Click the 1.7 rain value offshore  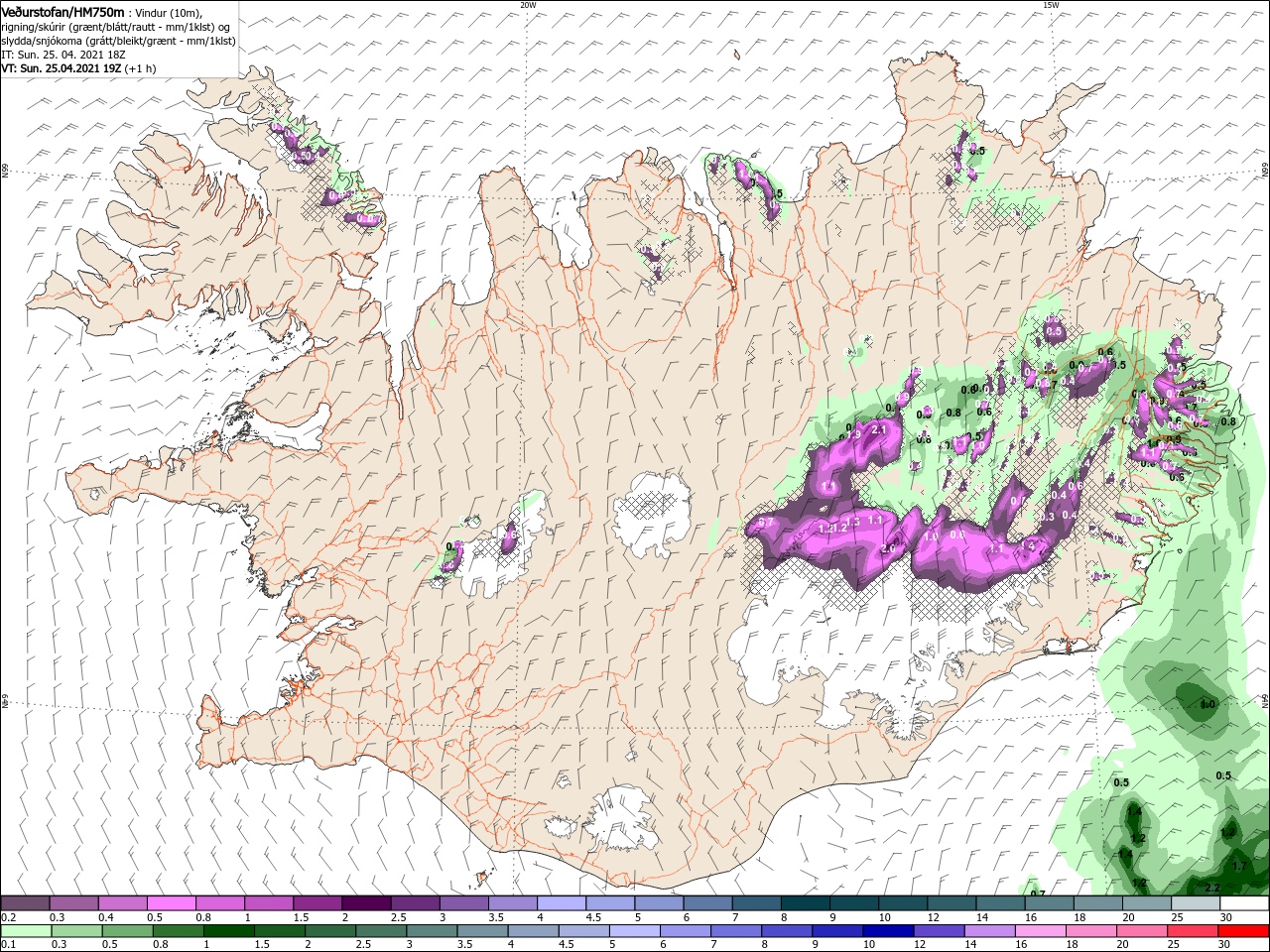click(1238, 866)
